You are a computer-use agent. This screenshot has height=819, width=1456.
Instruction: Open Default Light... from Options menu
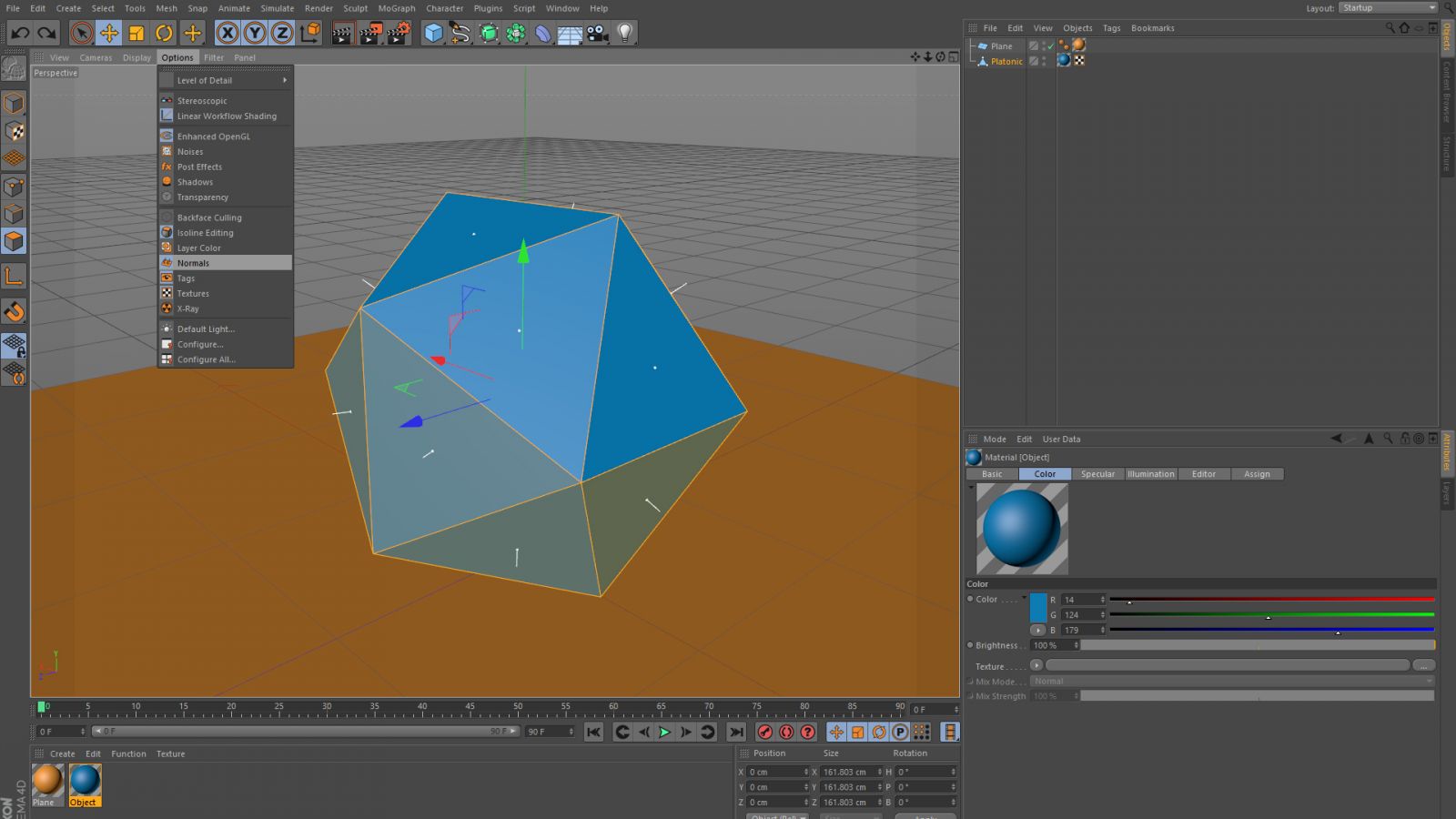pos(206,329)
